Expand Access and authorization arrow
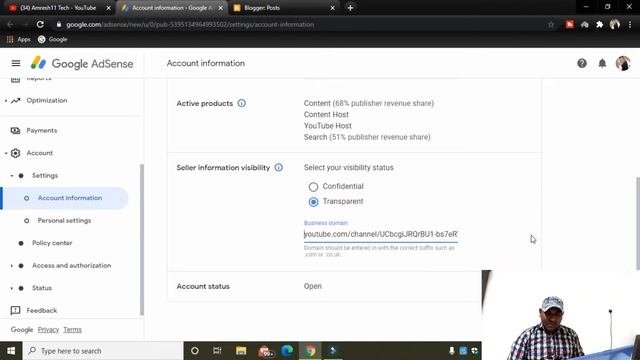Image resolution: width=640 pixels, height=360 pixels. click(11, 265)
